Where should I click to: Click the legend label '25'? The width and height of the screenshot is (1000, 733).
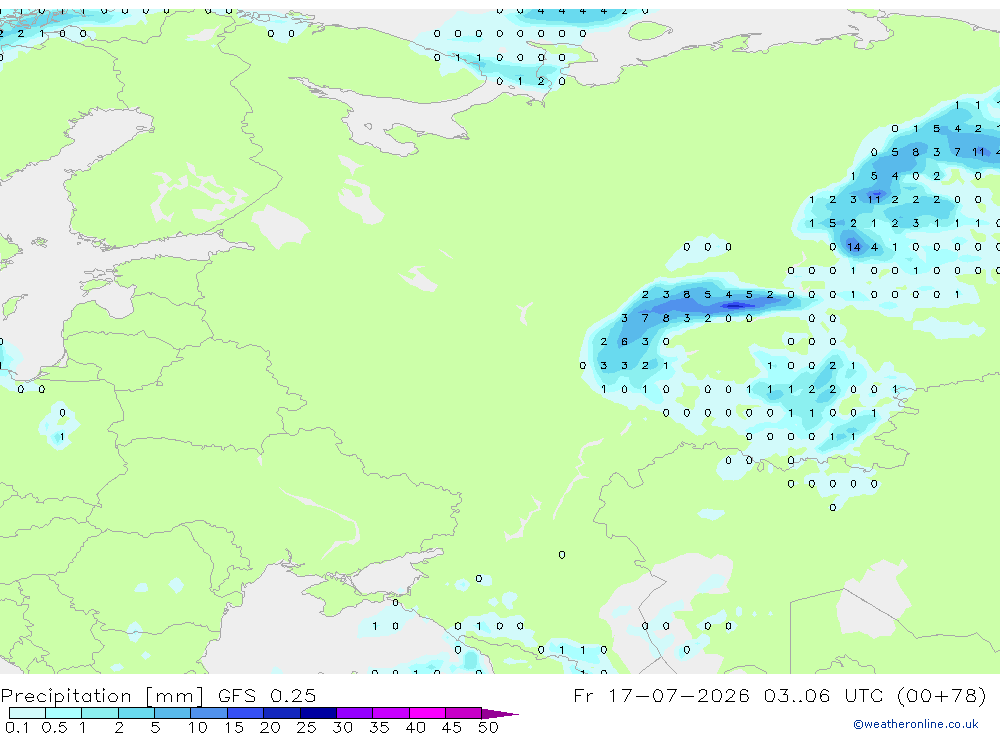point(306,727)
